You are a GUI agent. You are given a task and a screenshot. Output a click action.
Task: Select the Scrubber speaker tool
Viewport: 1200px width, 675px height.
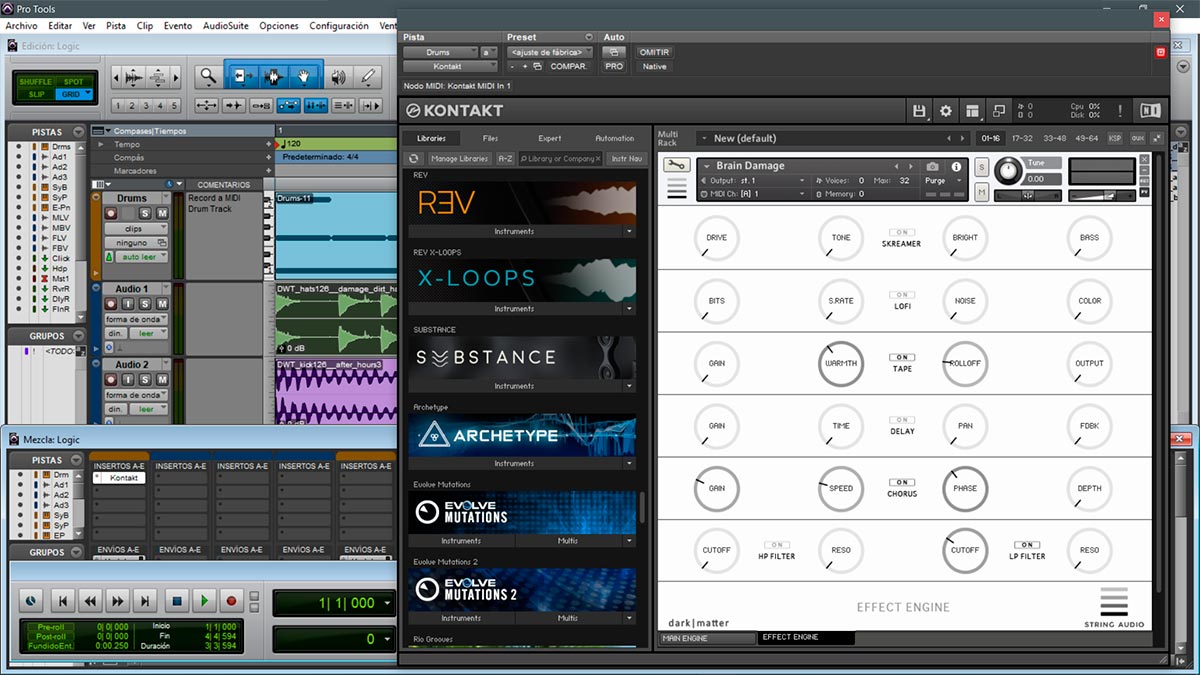tap(339, 76)
